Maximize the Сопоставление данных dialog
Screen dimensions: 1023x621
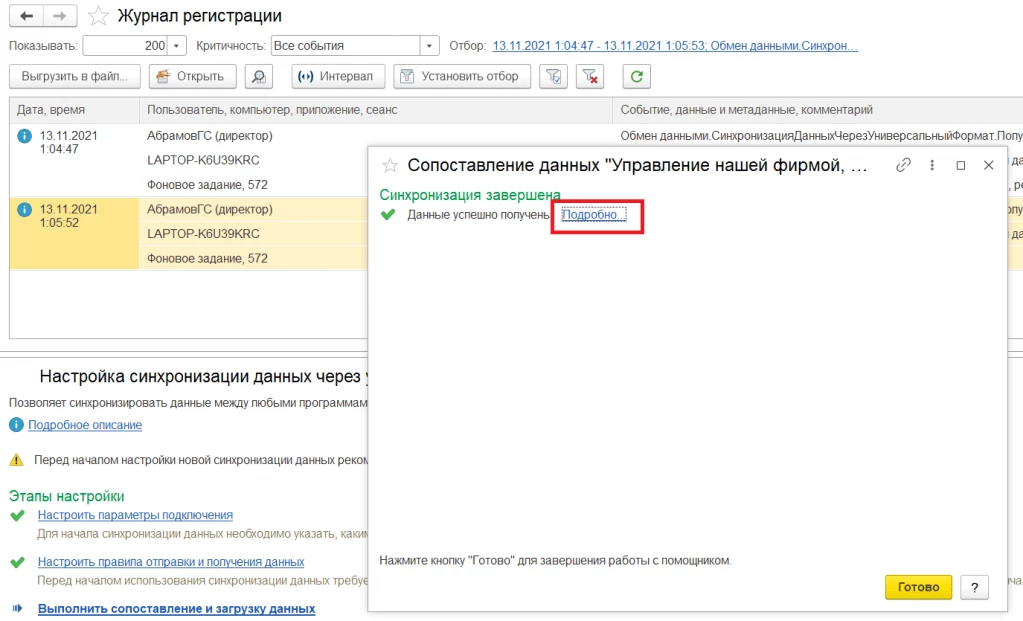point(960,166)
